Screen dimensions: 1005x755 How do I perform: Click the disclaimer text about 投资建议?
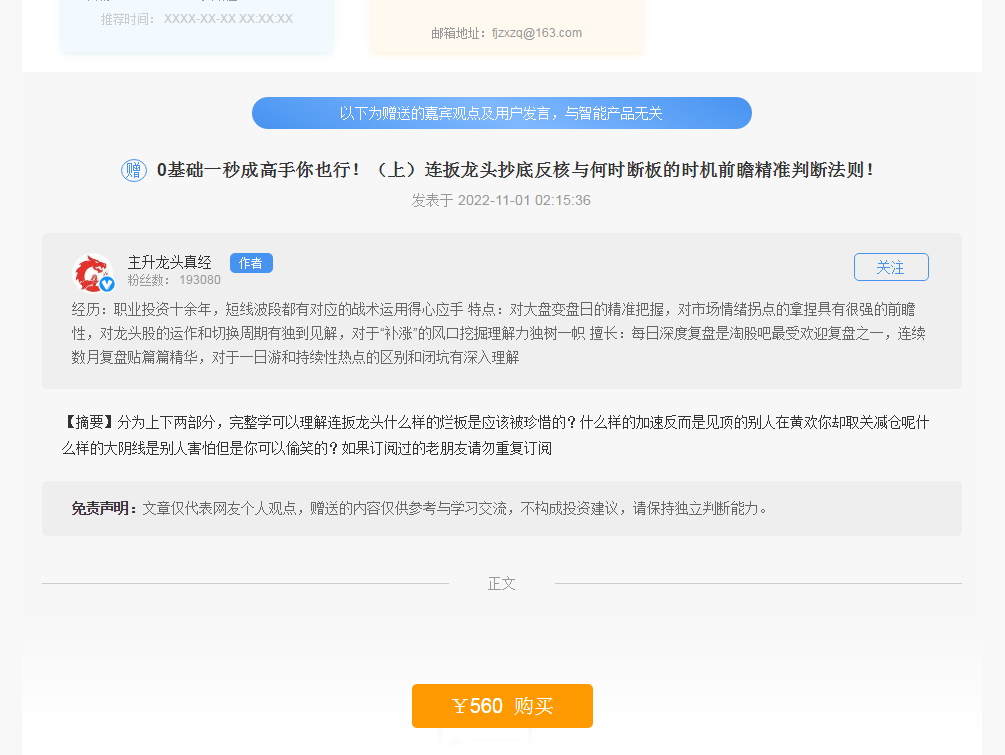point(455,508)
